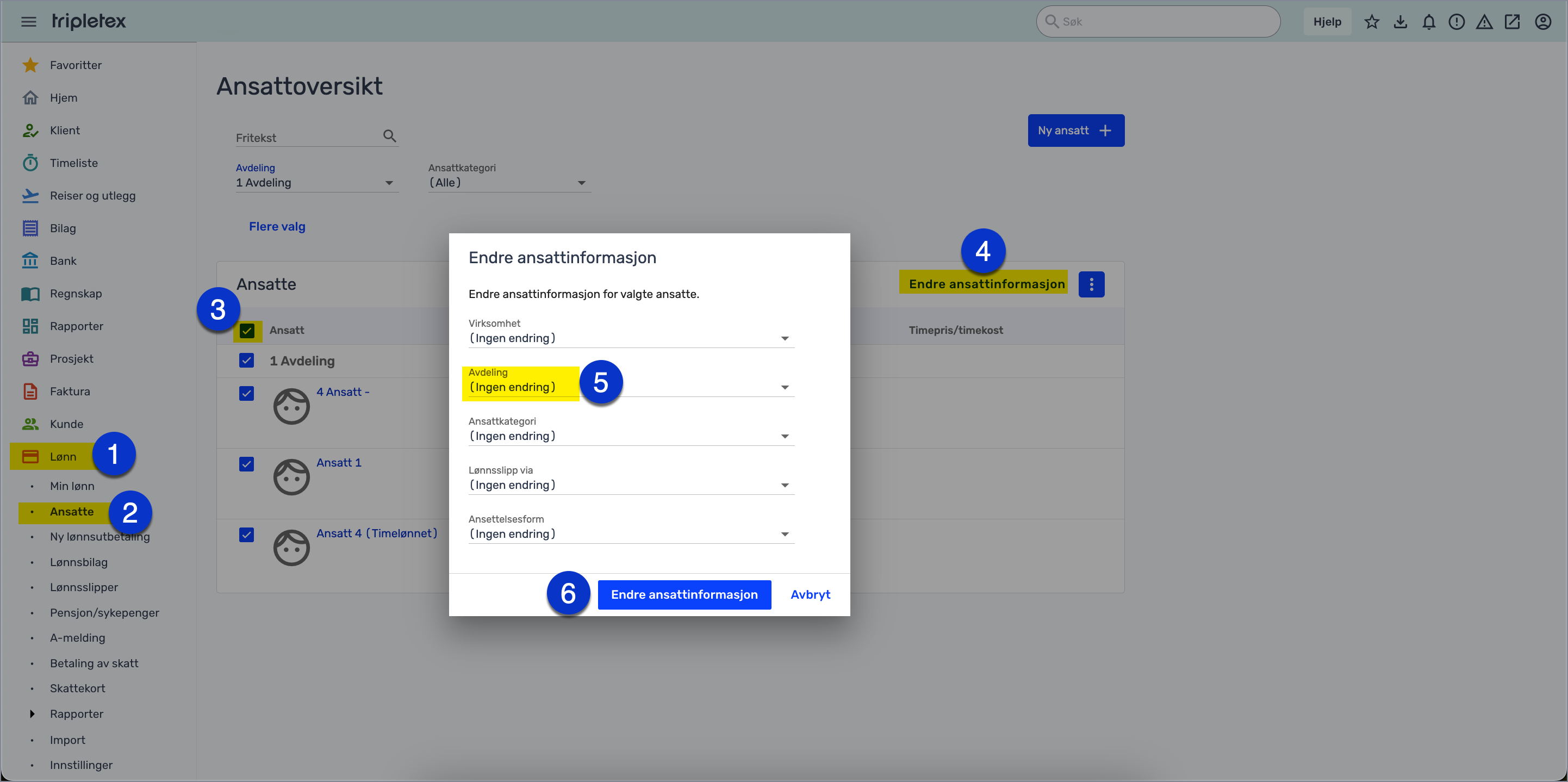The height and width of the screenshot is (782, 1568).
Task: Open Lønnsslipper in the sidebar
Action: 84,587
